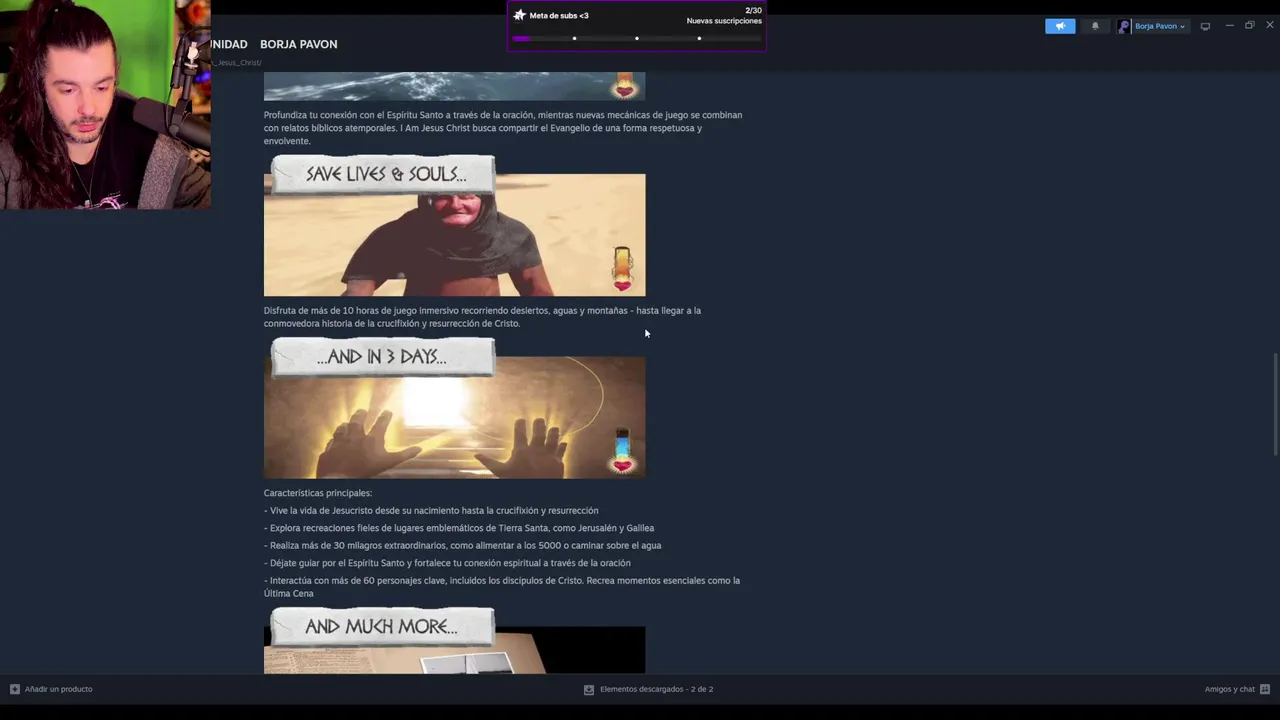The height and width of the screenshot is (720, 1280).
Task: Open Steam announcements megaphone button
Action: [x=1060, y=26]
